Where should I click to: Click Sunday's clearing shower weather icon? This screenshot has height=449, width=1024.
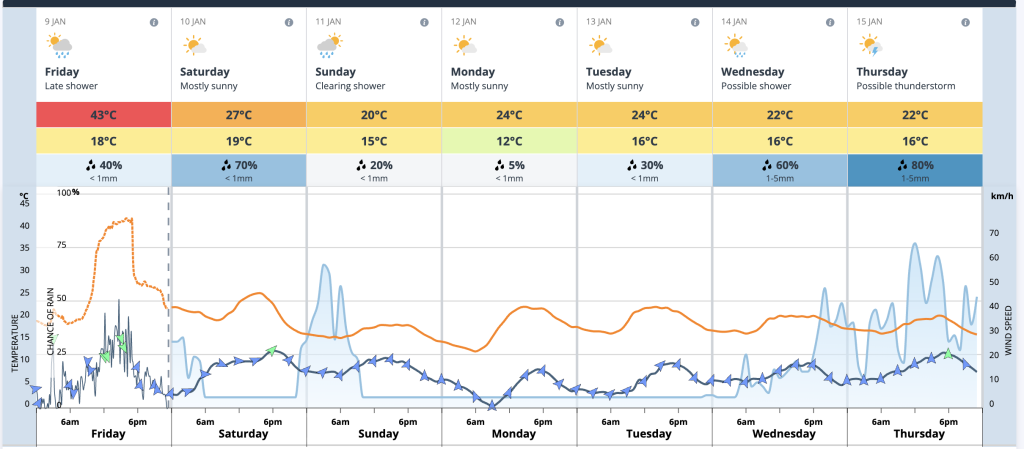(329, 45)
